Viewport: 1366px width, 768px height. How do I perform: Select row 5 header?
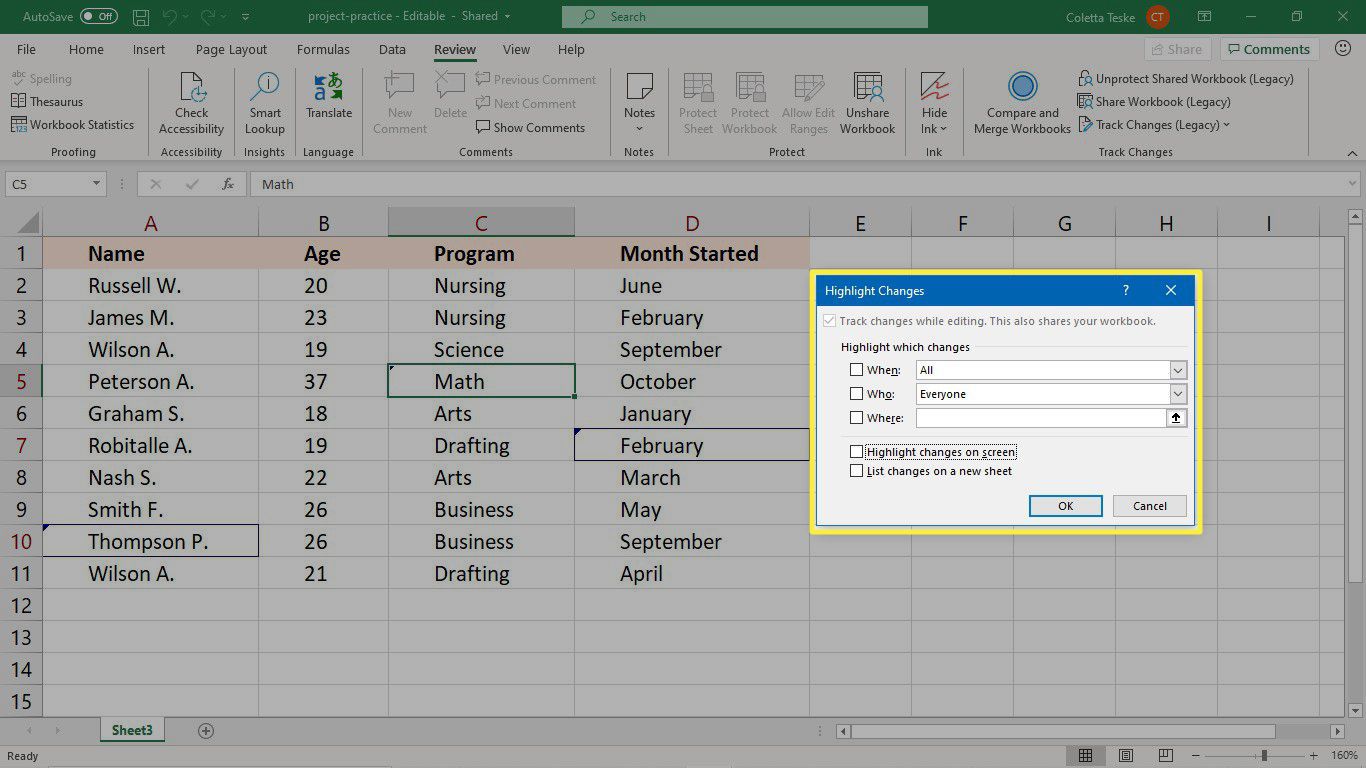point(21,381)
